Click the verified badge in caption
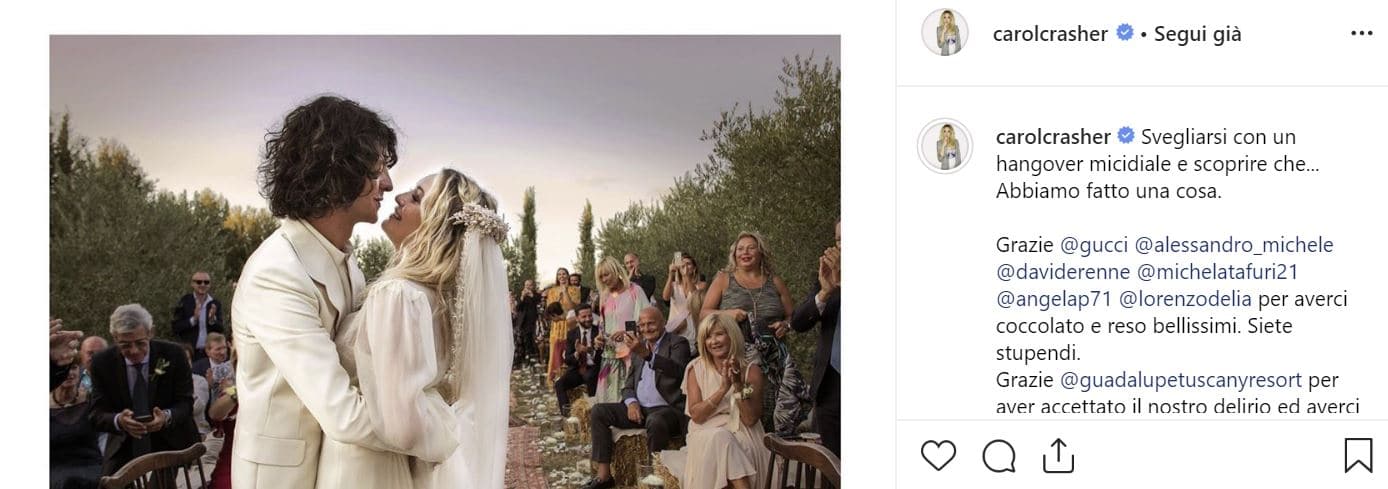1388x489 pixels. pyautogui.click(x=1126, y=136)
